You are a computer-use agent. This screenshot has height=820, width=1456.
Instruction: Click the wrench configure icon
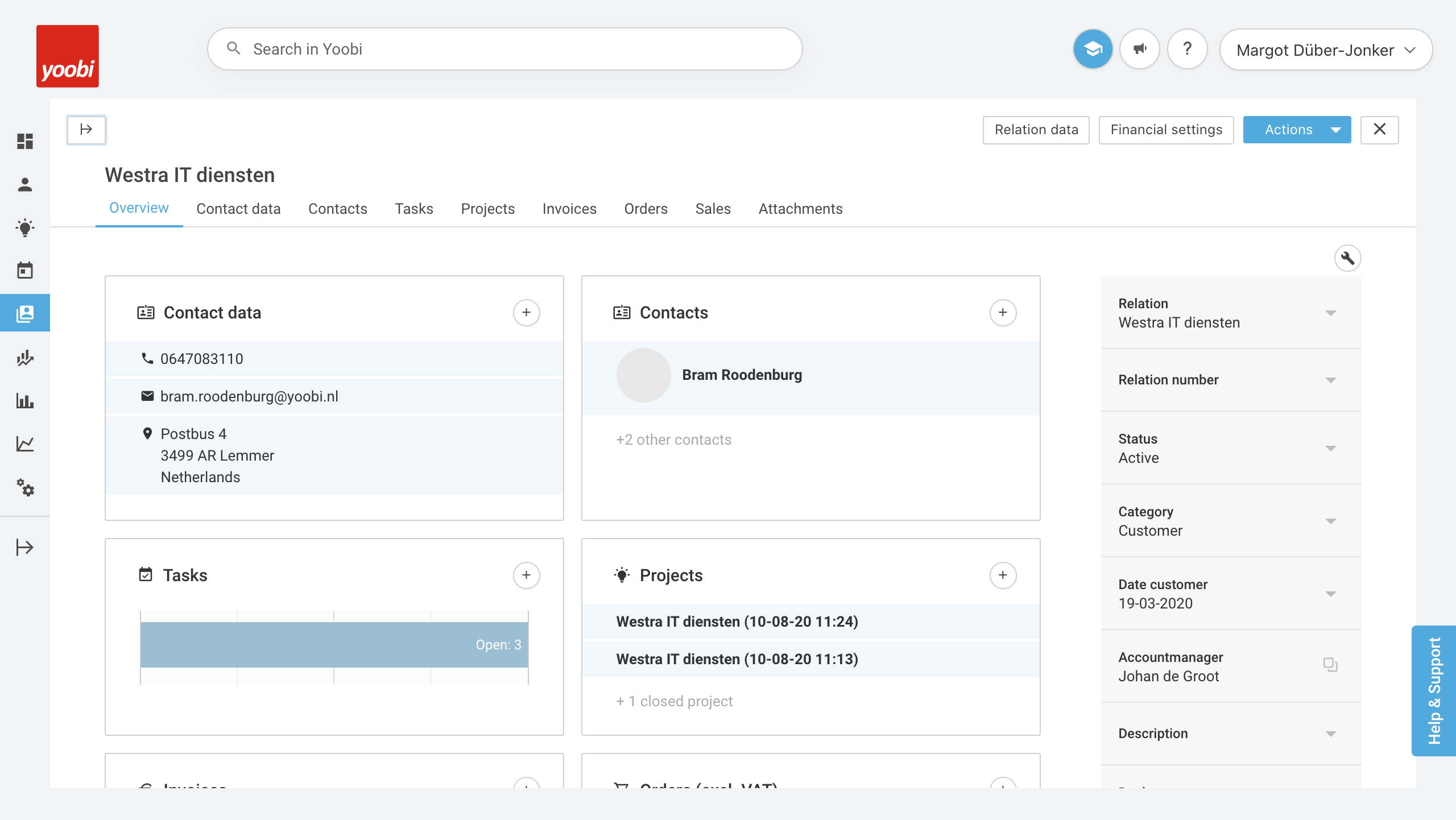click(1347, 258)
